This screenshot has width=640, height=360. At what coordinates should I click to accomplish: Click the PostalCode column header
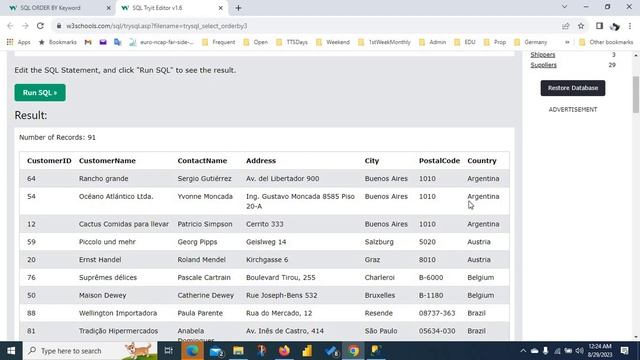(x=439, y=161)
